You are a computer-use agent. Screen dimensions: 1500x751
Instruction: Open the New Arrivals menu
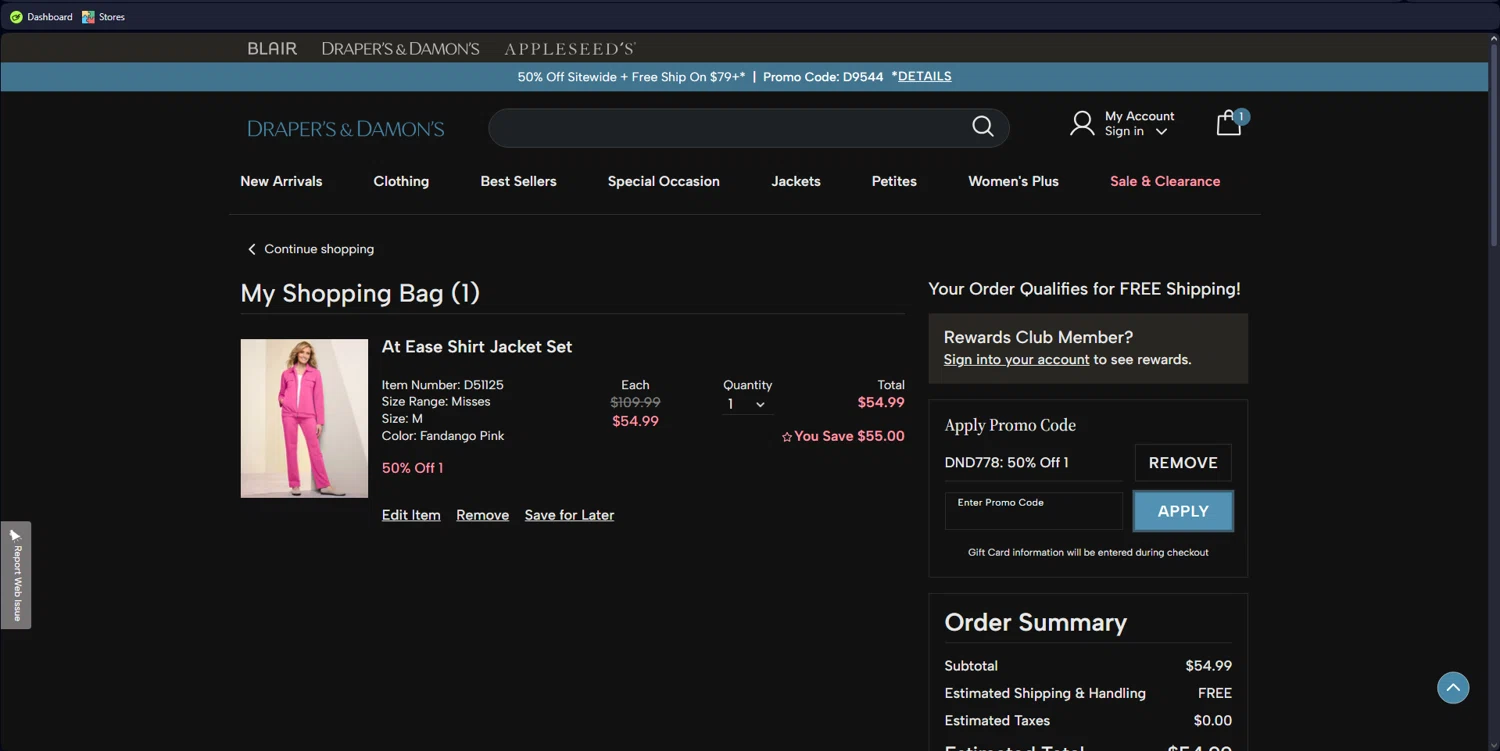click(281, 181)
